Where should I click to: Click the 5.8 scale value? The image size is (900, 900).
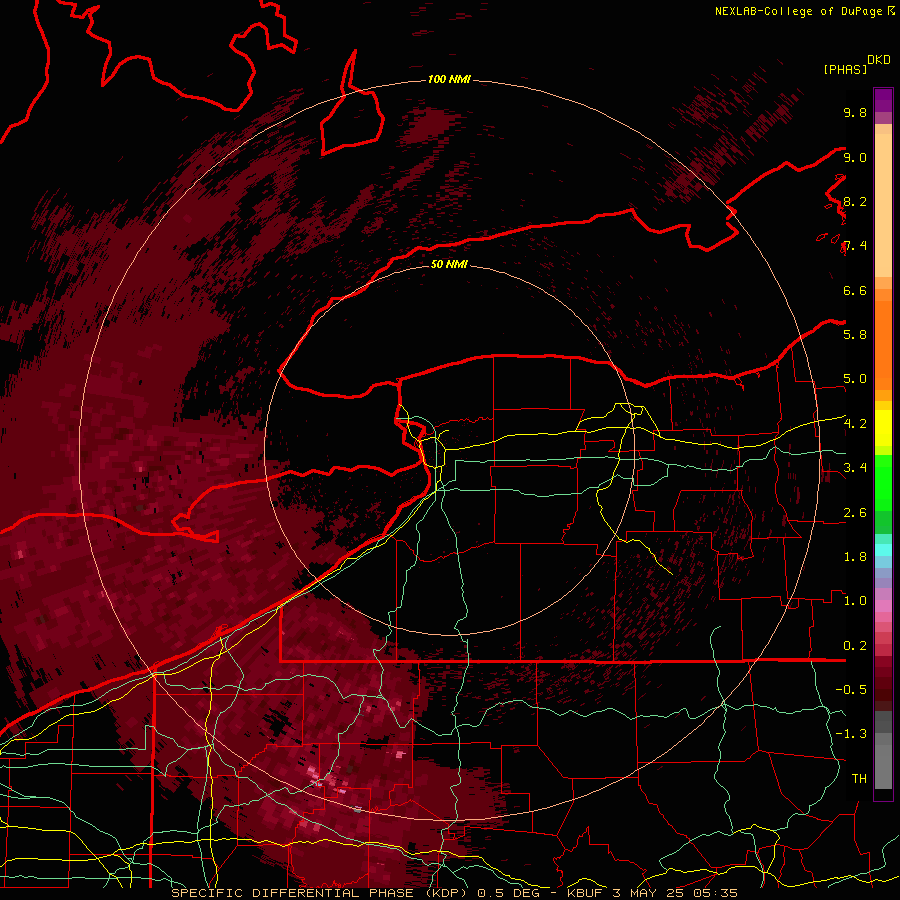point(855,335)
